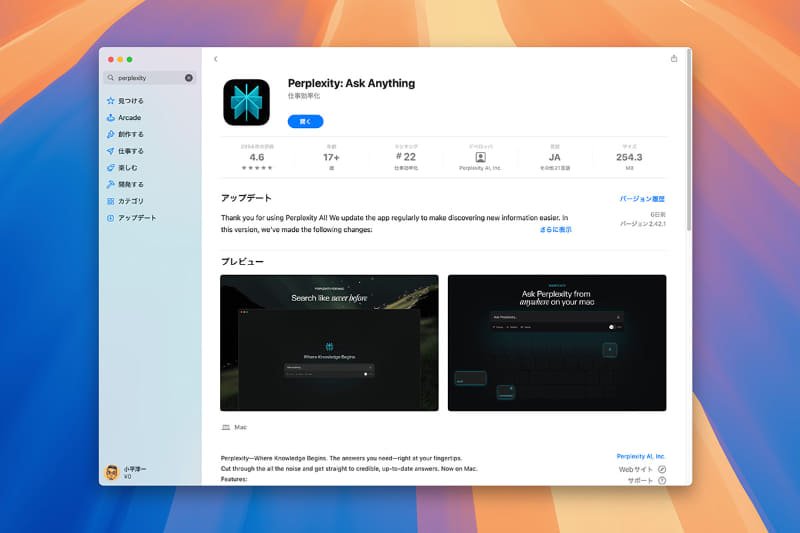The height and width of the screenshot is (533, 800).
Task: Click the hammer icon for 開発する
Action: point(111,184)
